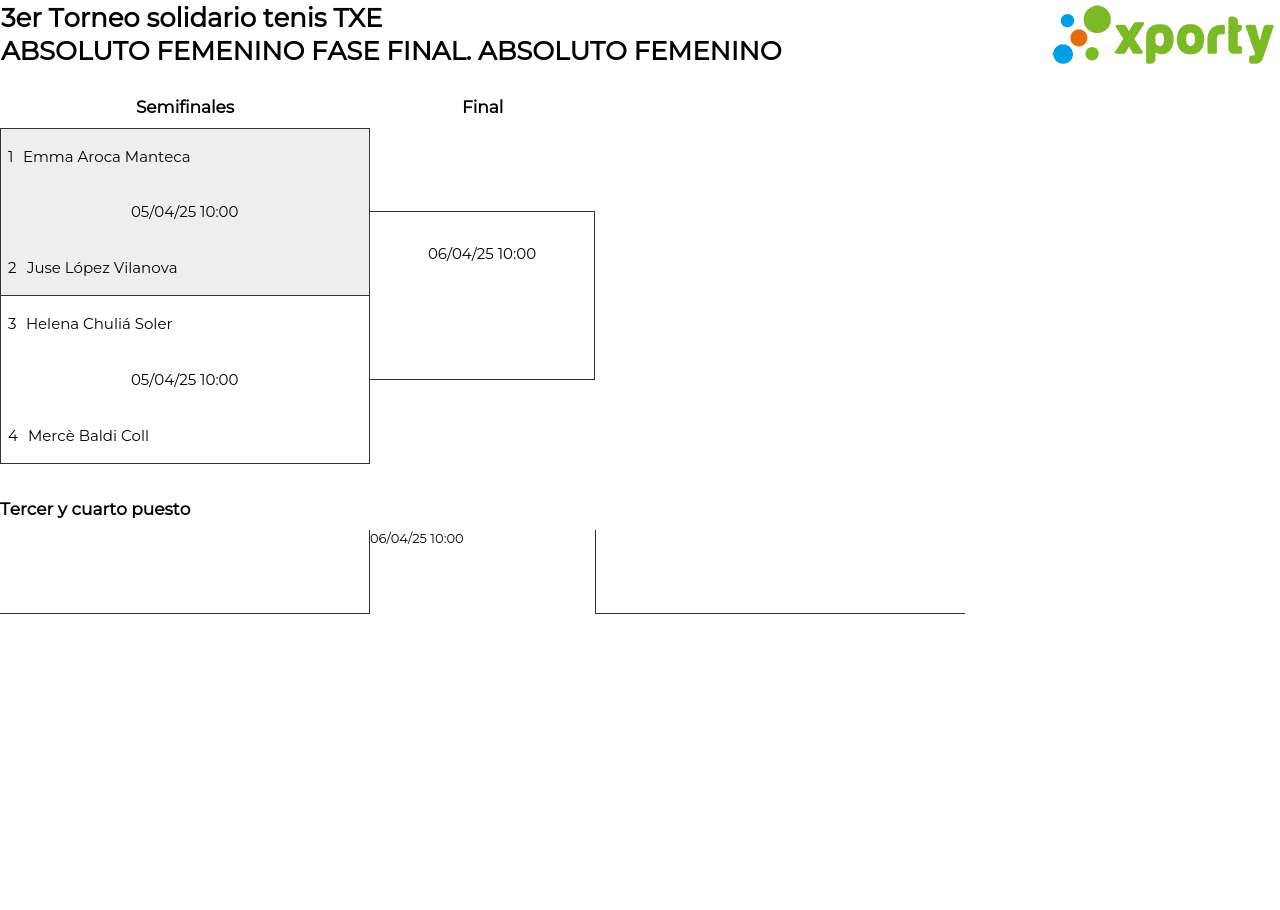This screenshot has width=1280, height=910.
Task: Click the Final match date 06/04/25 10:00
Action: [x=482, y=254]
